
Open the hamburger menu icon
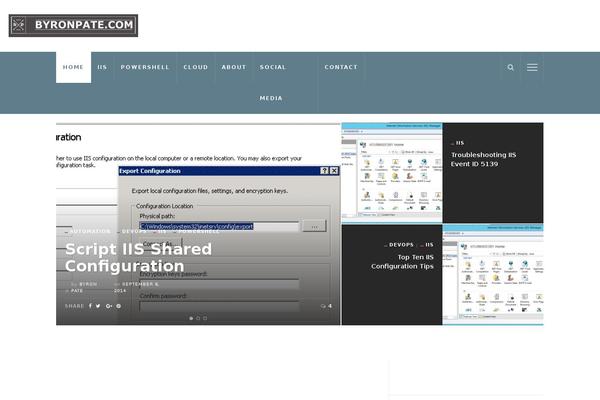[532, 67]
